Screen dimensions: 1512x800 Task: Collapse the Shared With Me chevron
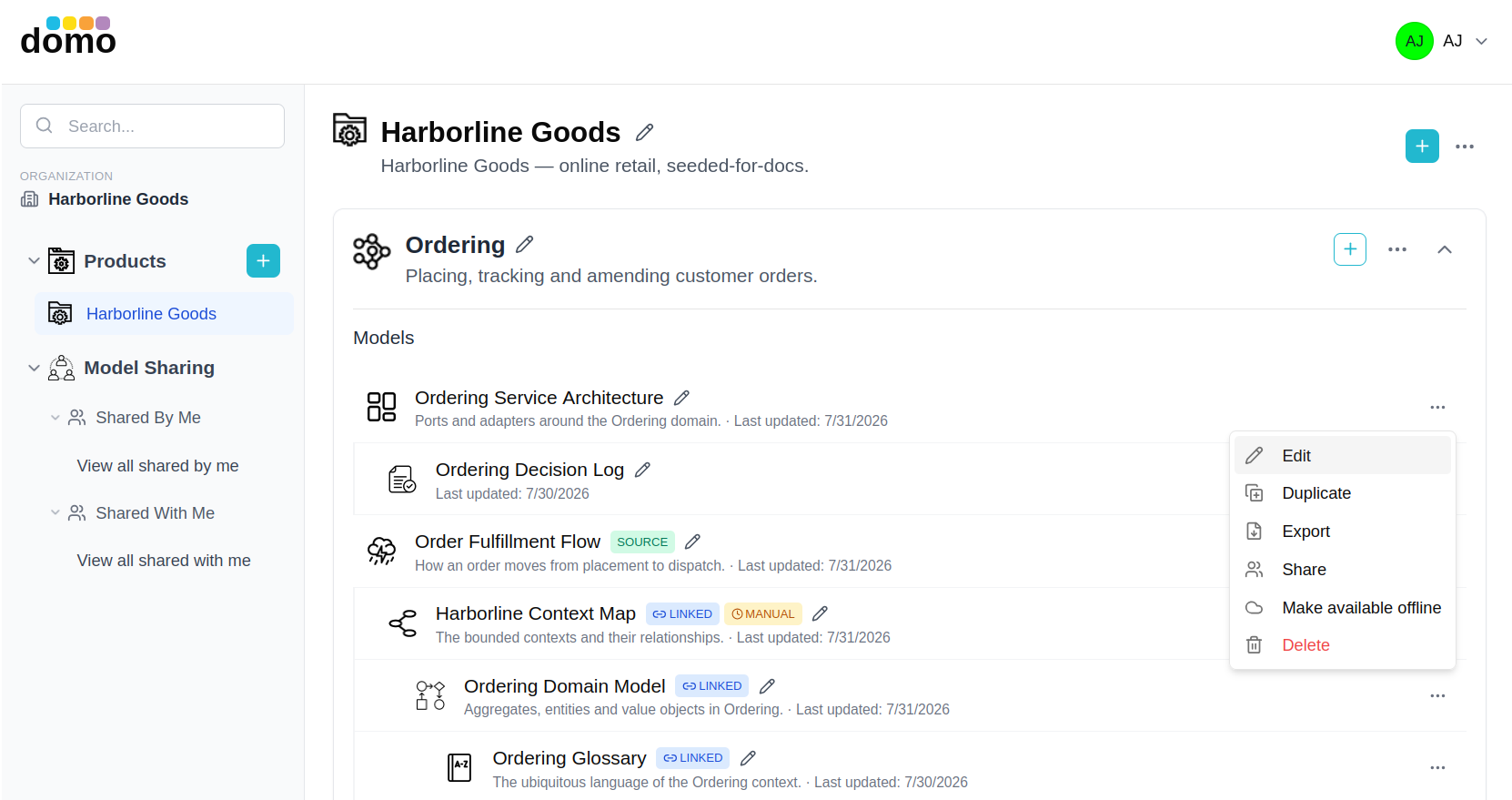(x=55, y=513)
